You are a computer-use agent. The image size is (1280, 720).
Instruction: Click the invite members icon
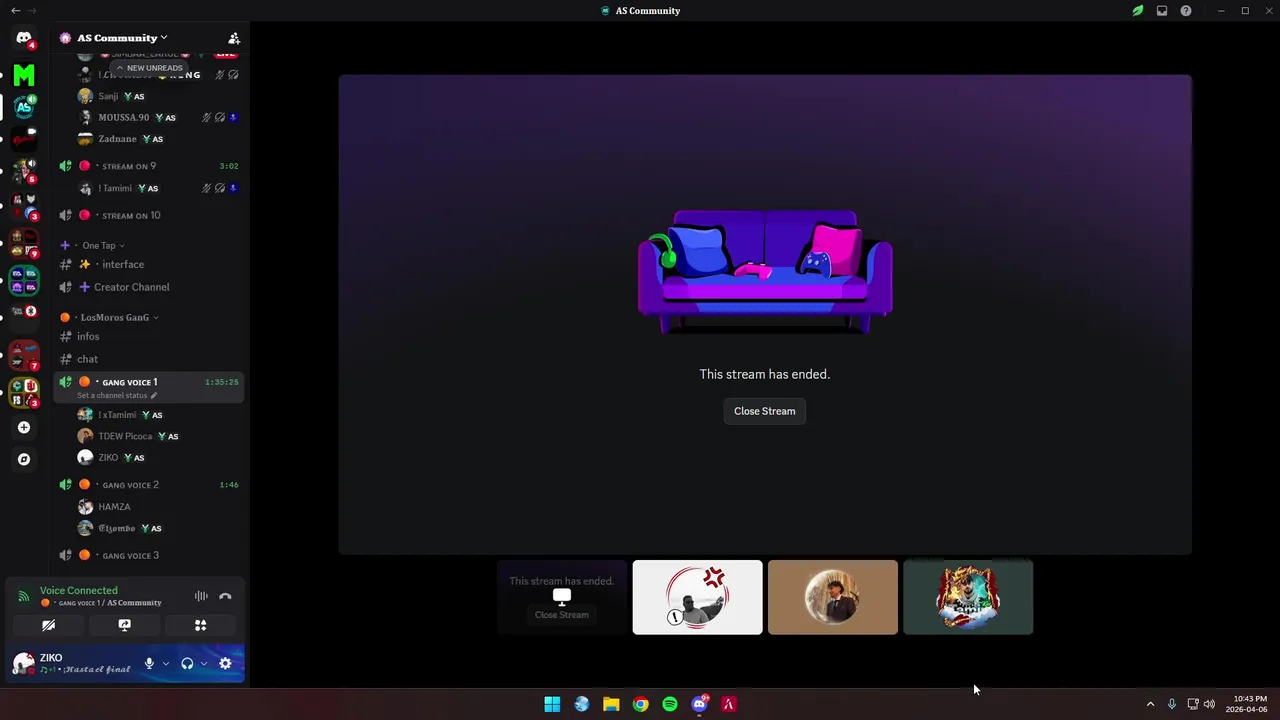[234, 38]
